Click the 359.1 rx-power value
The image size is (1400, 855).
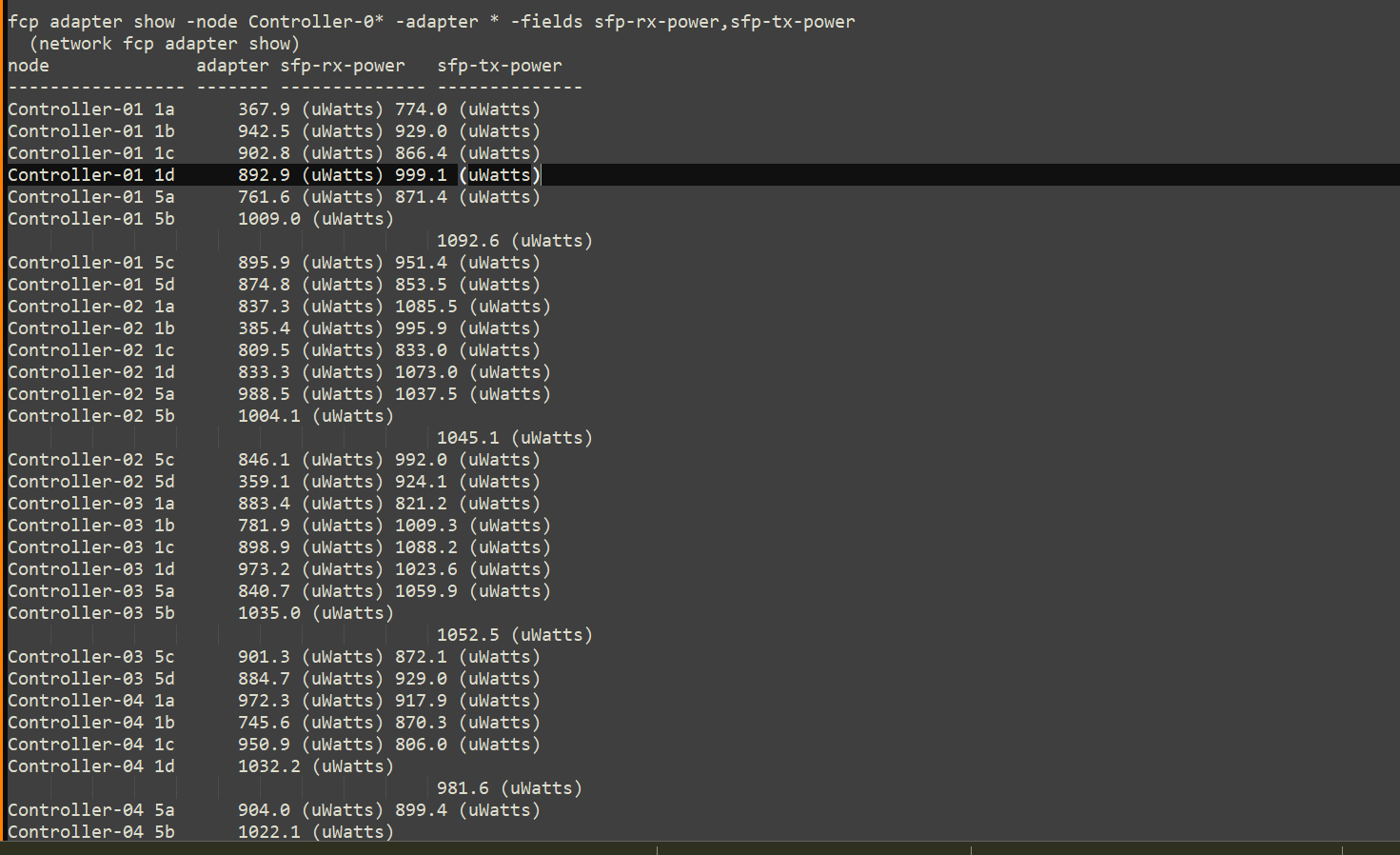(264, 482)
